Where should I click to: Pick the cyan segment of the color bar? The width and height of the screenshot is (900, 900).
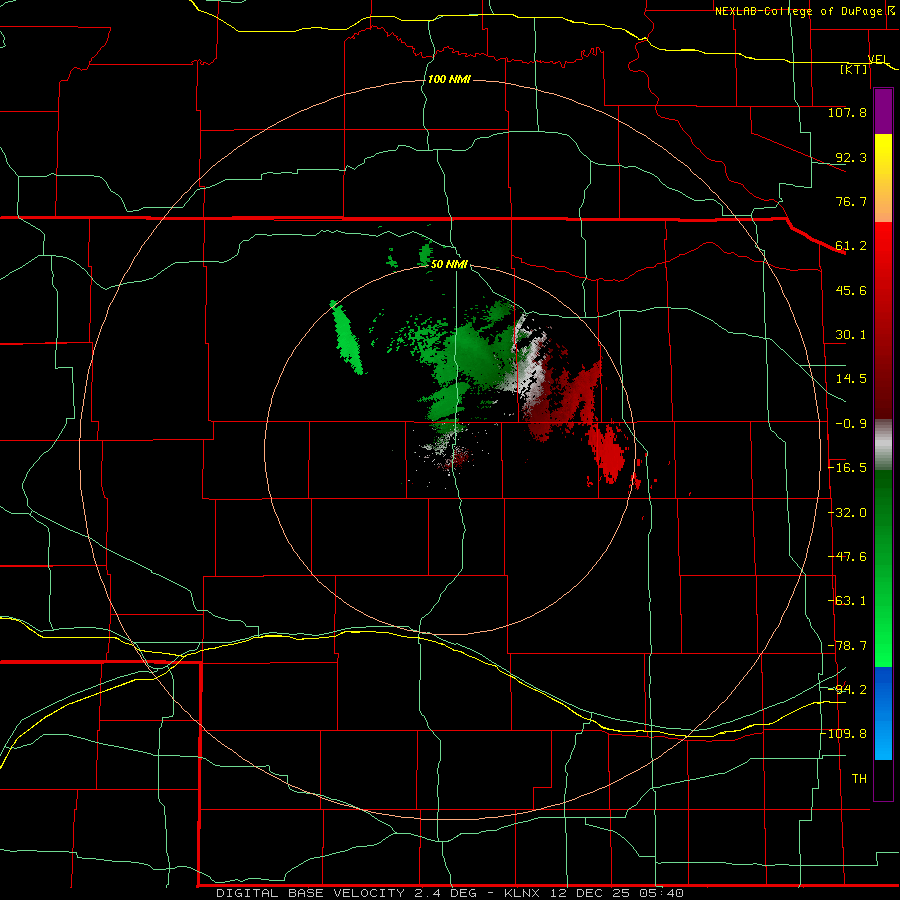click(883, 743)
